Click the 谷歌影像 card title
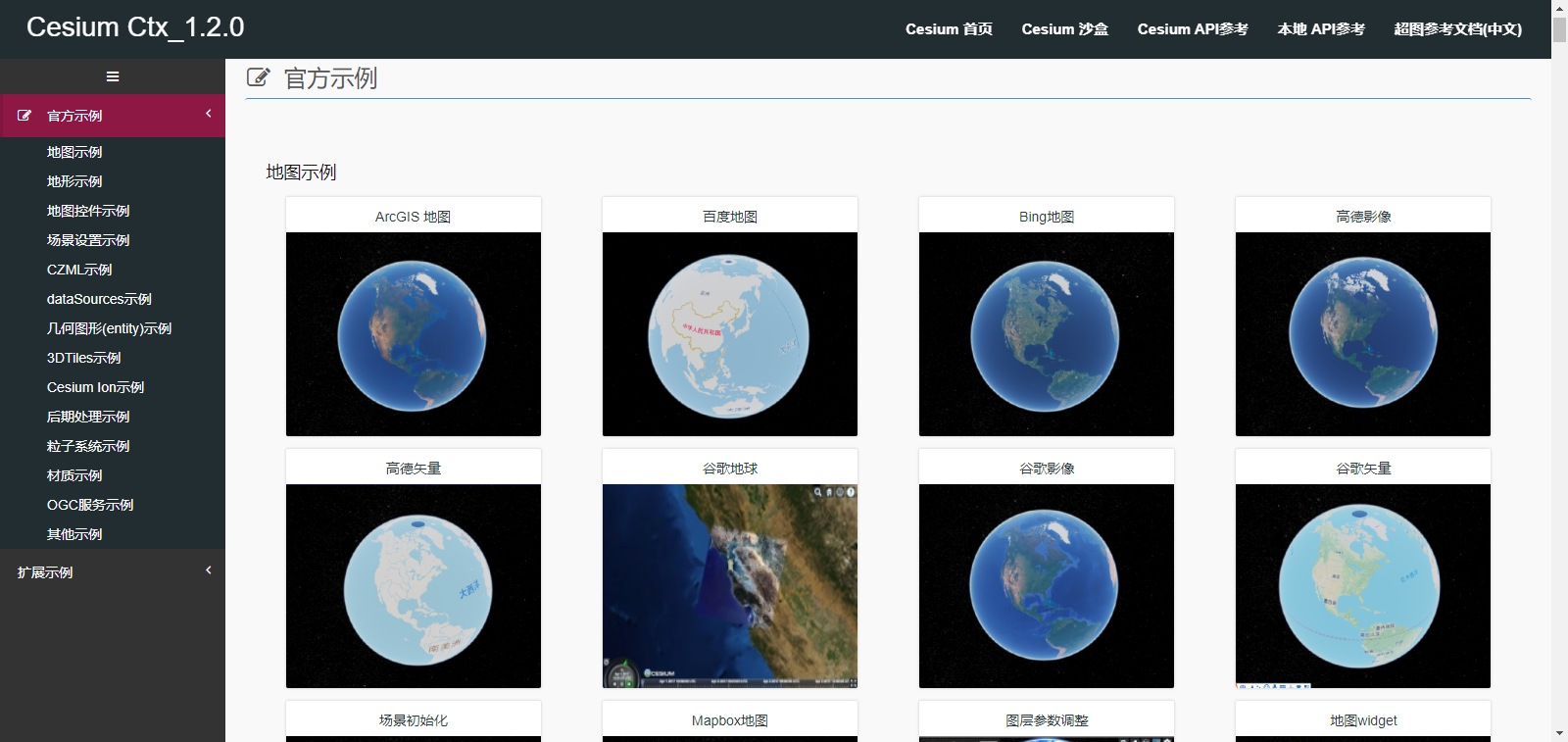Screen dimensions: 1568x742 point(1047,469)
